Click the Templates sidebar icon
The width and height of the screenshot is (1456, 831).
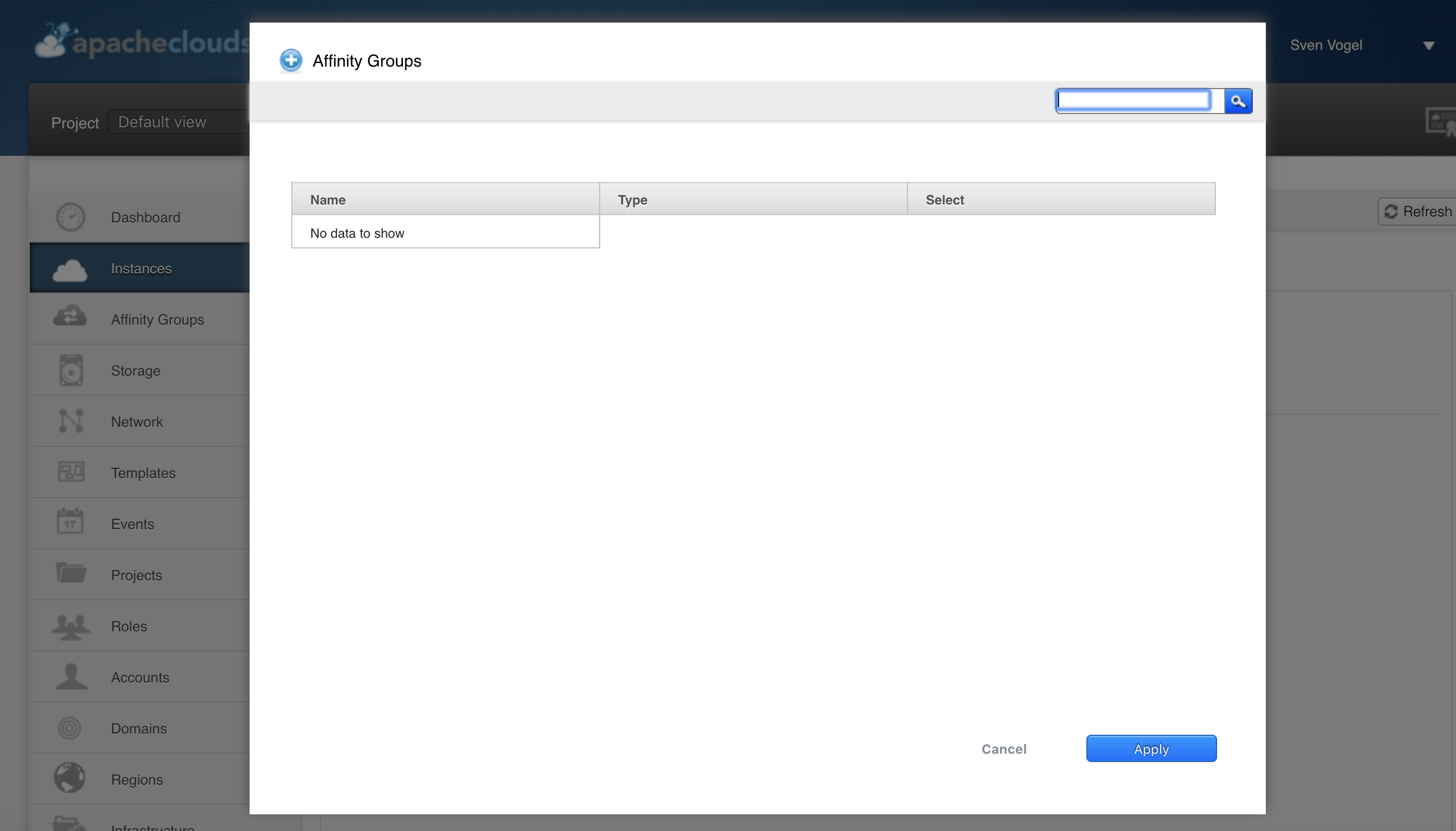(71, 472)
